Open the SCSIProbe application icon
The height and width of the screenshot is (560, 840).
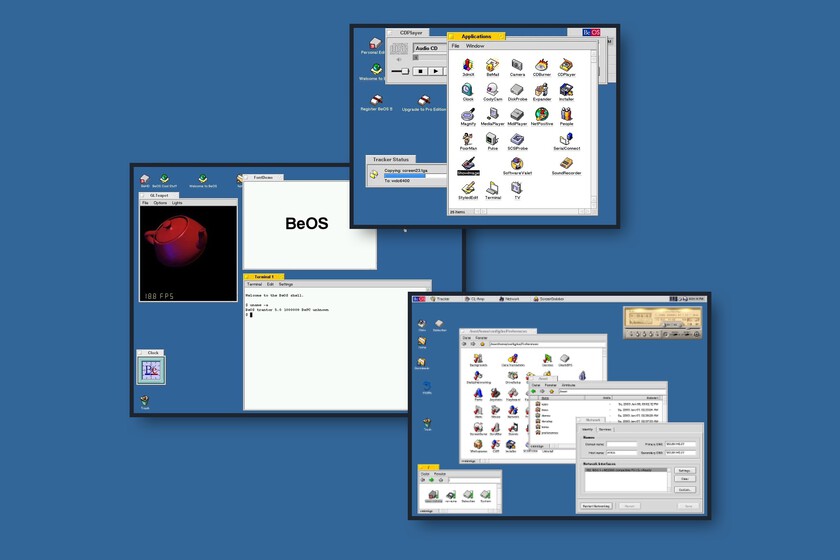coord(517,140)
